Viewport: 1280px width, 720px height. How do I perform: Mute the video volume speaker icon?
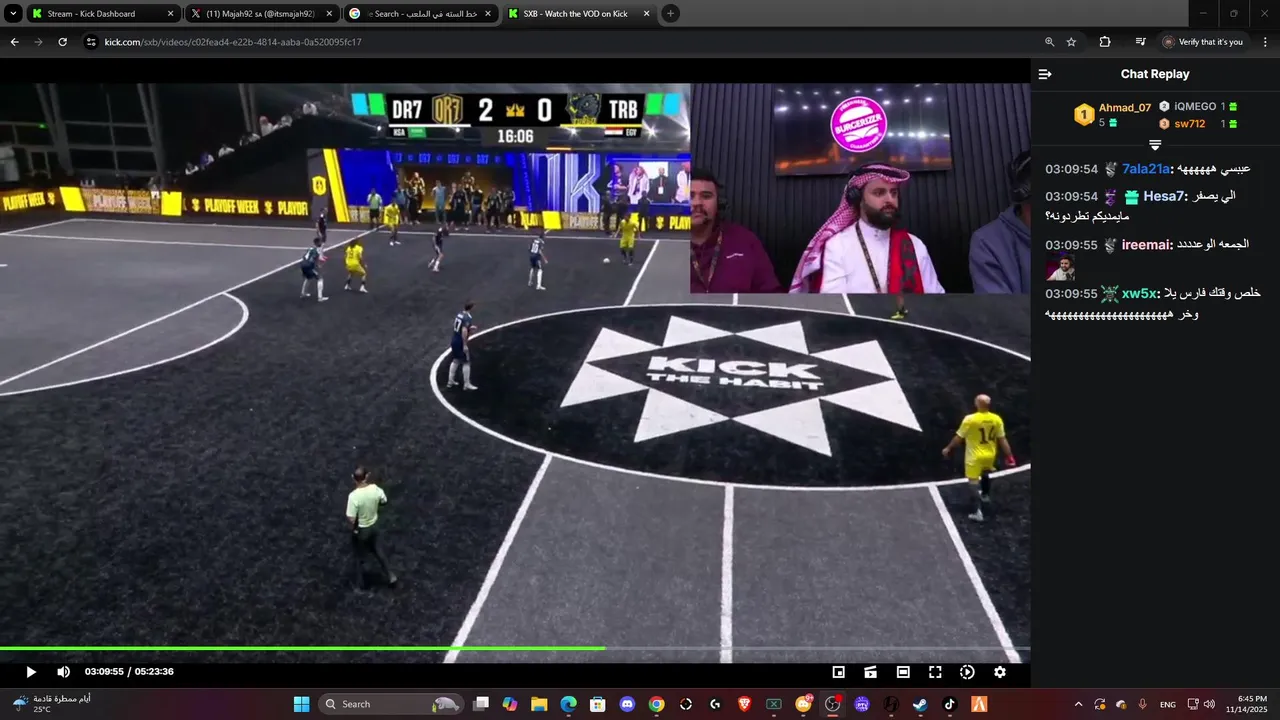[63, 672]
